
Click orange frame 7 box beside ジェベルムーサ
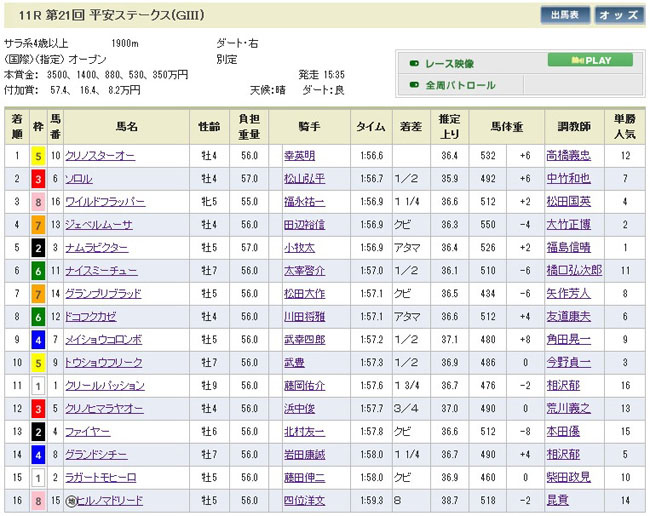coord(38,225)
